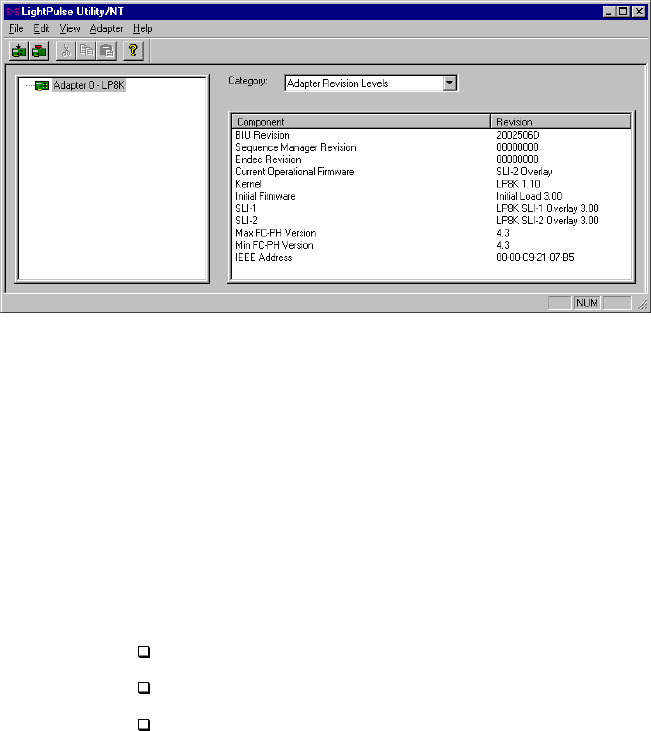651x731 pixels.
Task: Click the SLI-2 Overlay revision value
Action: pos(524,172)
